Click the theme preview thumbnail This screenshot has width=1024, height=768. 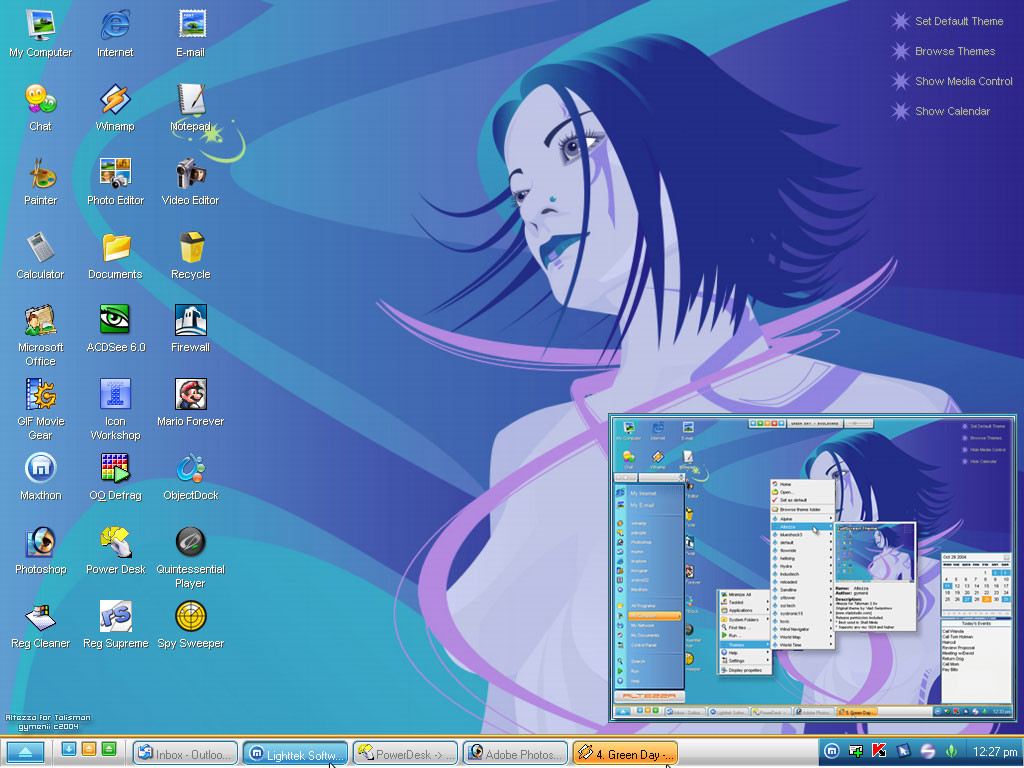[812, 567]
